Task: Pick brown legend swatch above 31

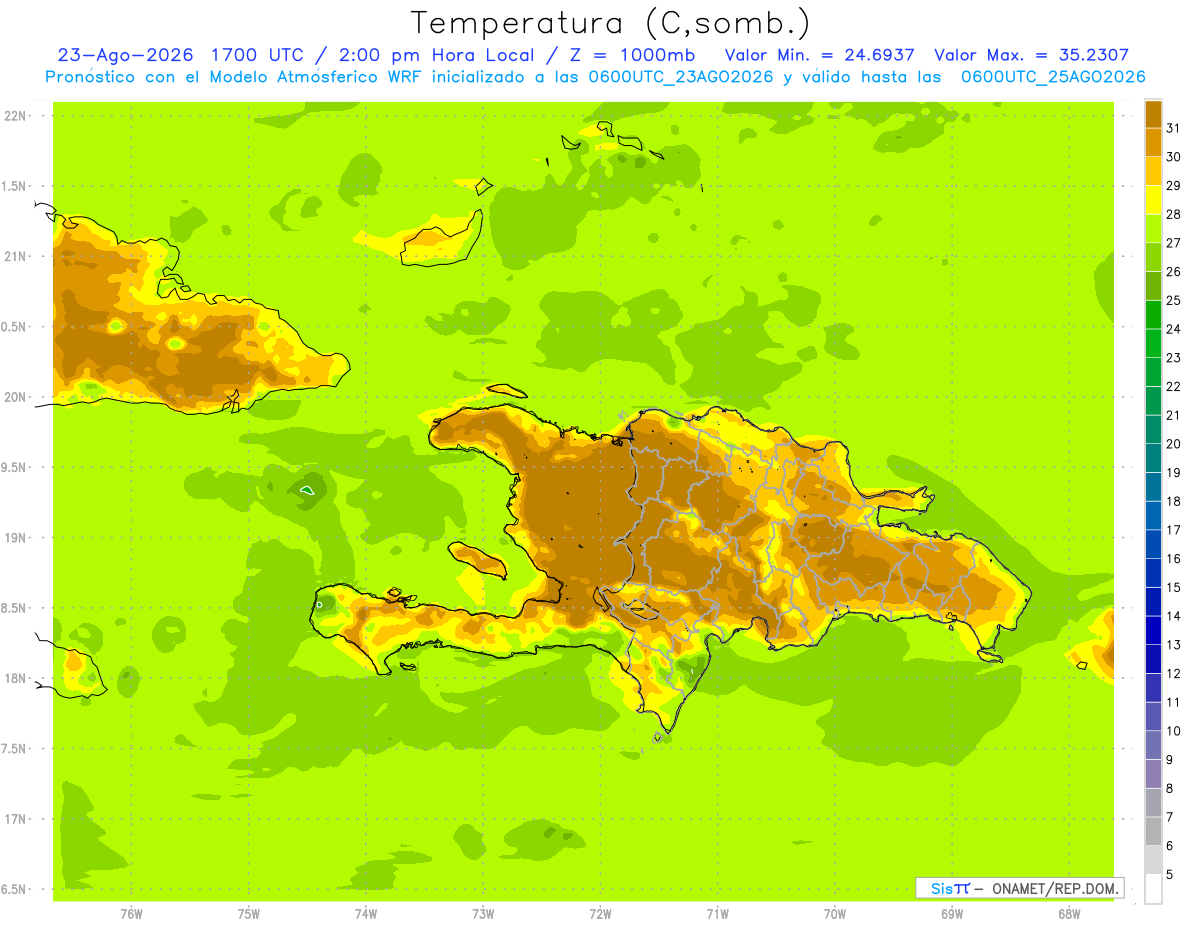Action: coord(1153,114)
